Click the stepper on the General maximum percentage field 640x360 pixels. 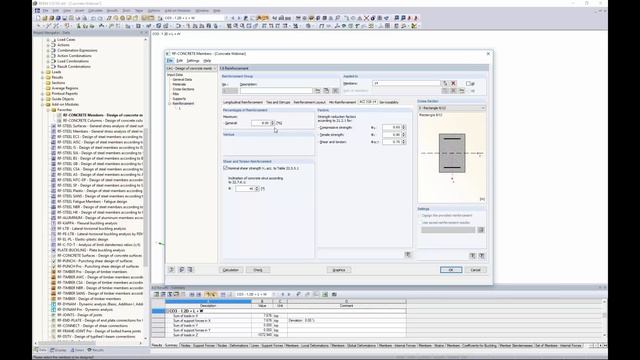click(x=273, y=123)
